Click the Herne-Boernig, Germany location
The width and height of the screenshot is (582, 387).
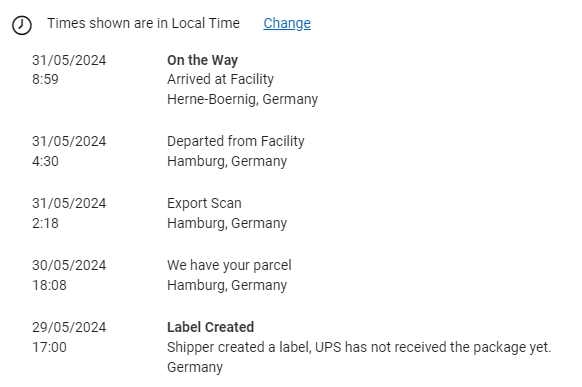pos(242,99)
